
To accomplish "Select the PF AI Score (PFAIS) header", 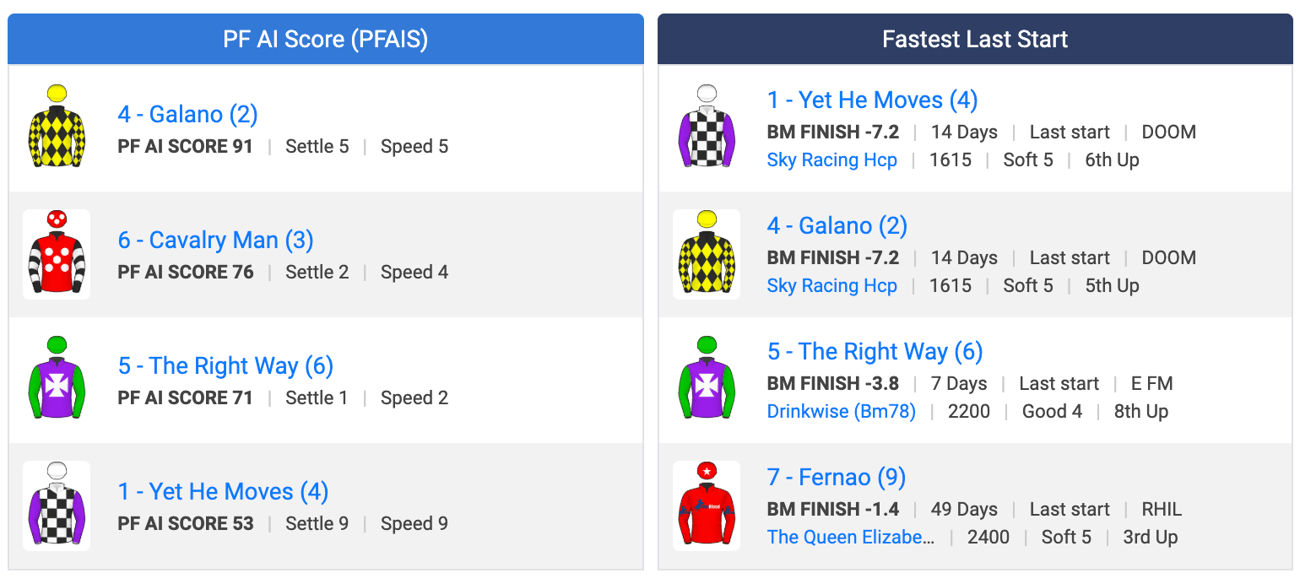I will click(325, 39).
